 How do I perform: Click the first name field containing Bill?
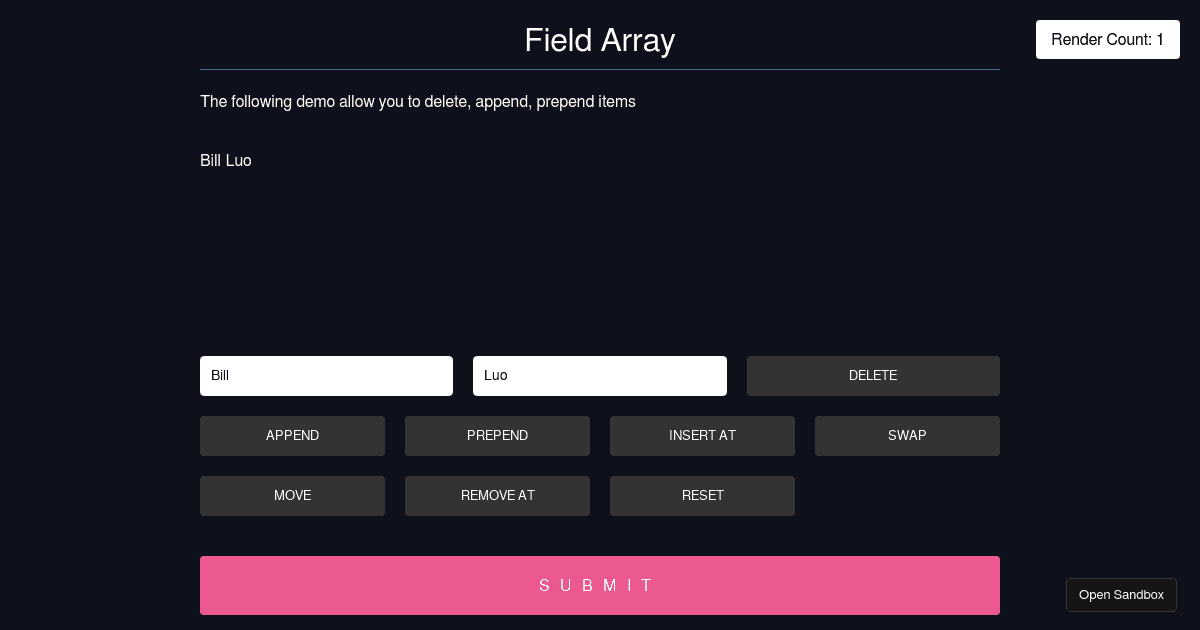coord(326,376)
